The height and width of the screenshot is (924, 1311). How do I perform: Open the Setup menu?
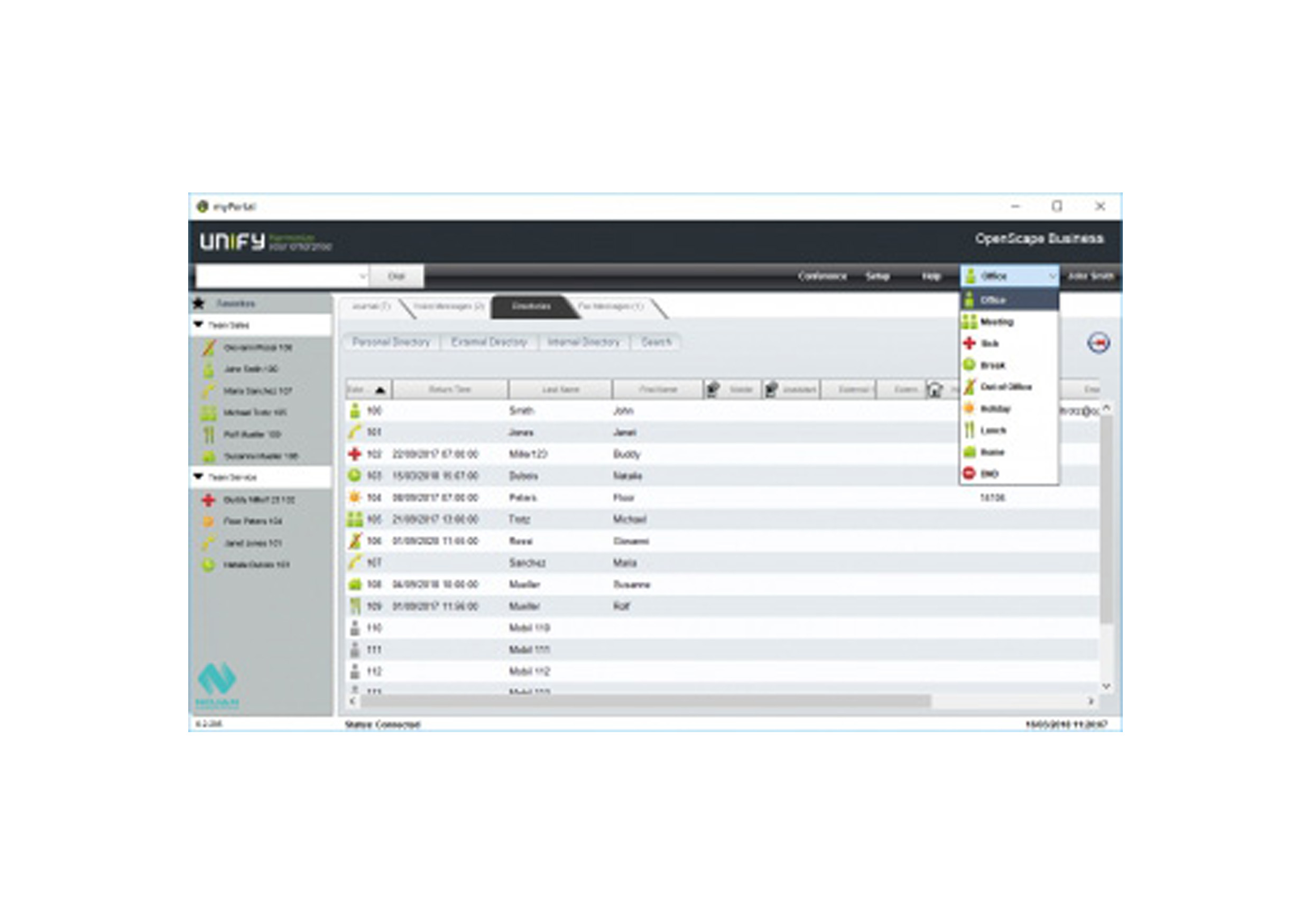[876, 276]
